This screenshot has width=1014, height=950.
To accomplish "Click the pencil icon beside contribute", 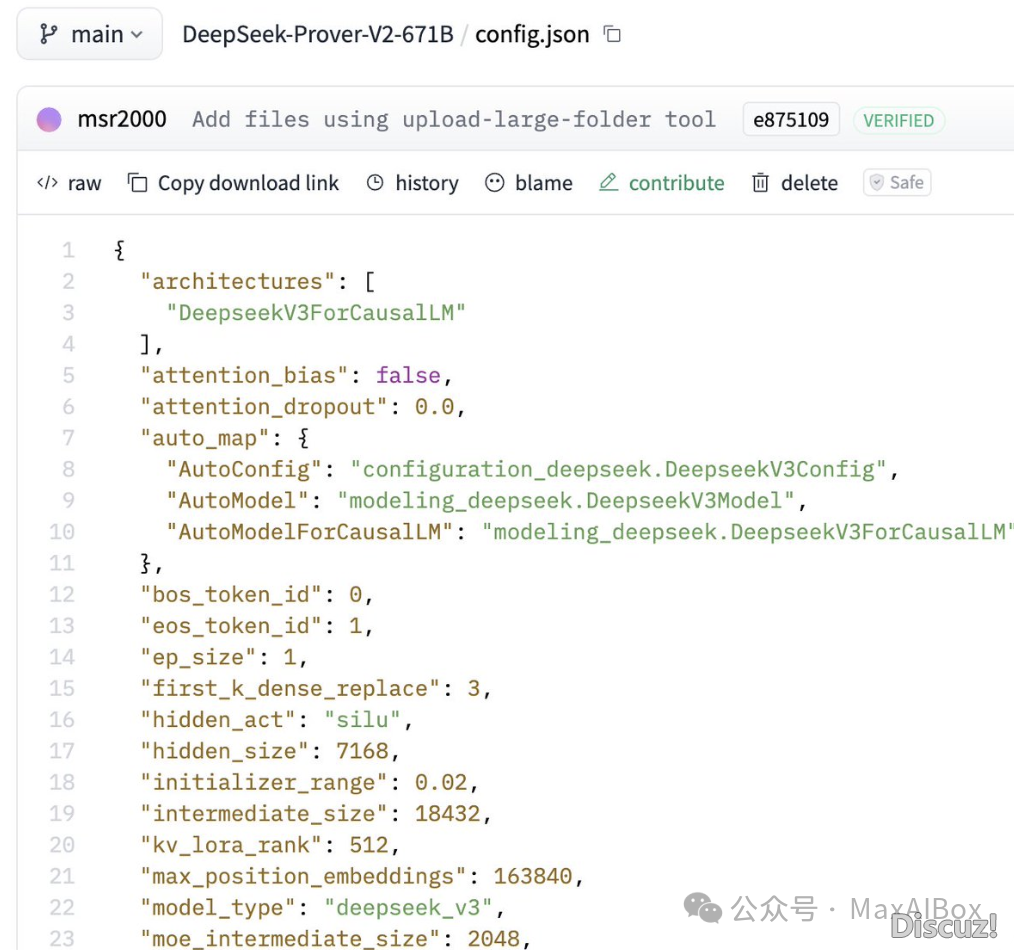I will point(609,182).
